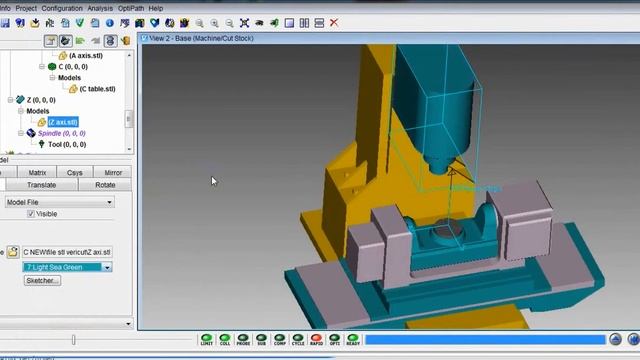Click the Zoom Out magnifier icon
The width and height of the screenshot is (640, 360).
[229, 23]
